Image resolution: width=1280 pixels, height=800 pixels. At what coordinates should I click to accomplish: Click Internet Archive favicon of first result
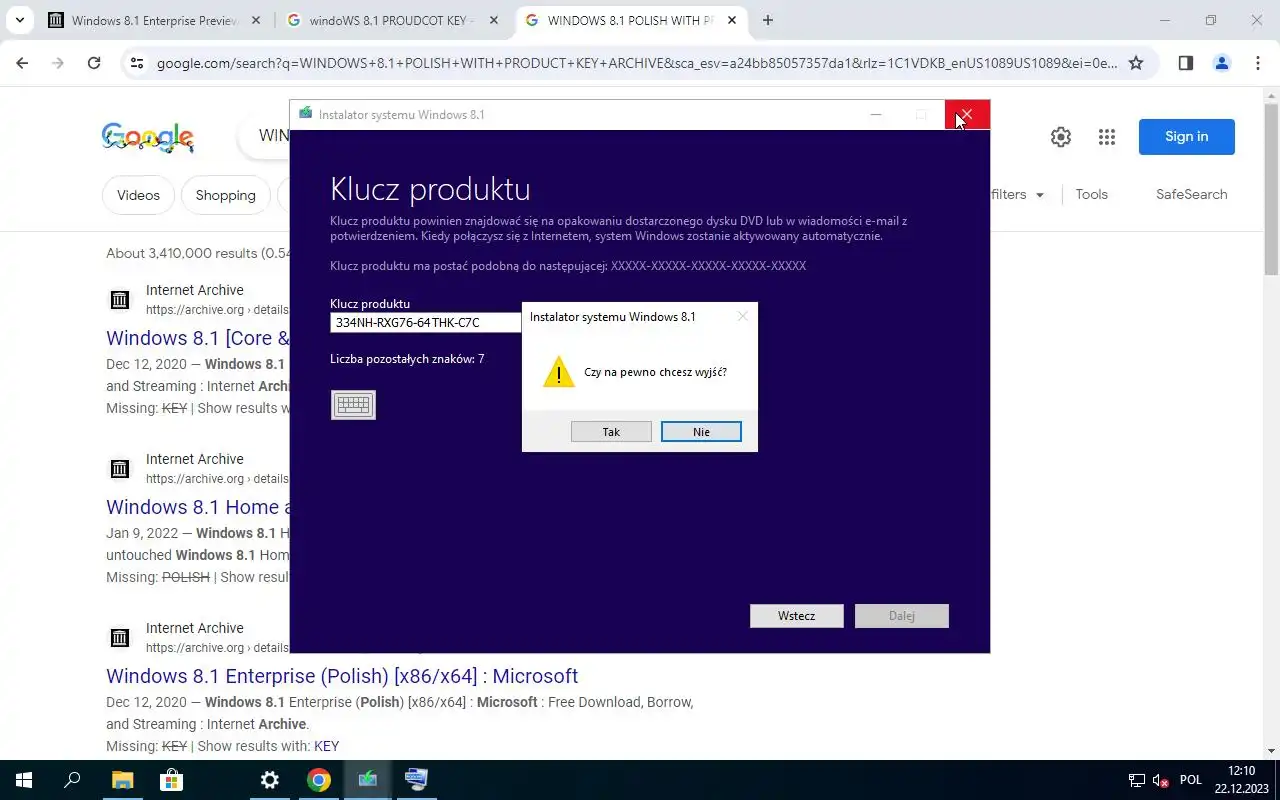click(x=119, y=299)
